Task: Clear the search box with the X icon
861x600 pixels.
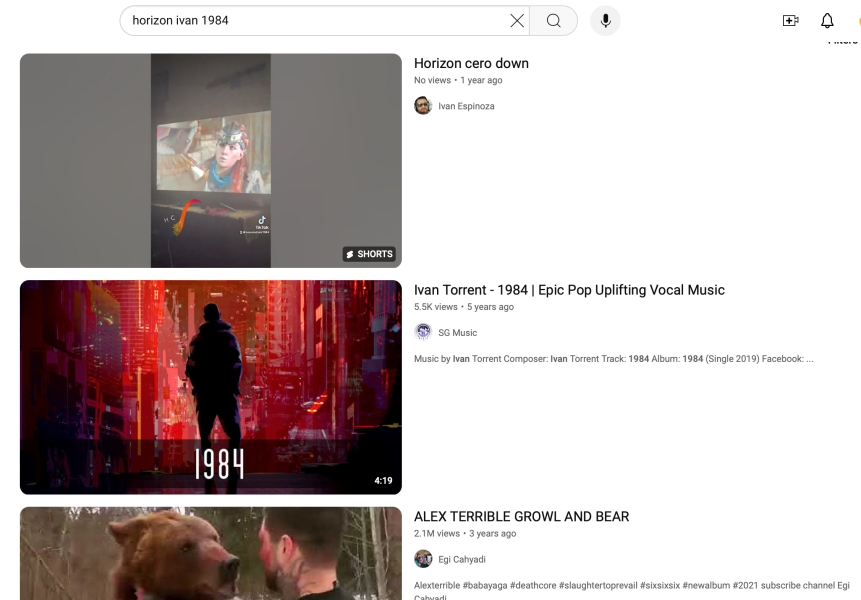Action: click(517, 21)
